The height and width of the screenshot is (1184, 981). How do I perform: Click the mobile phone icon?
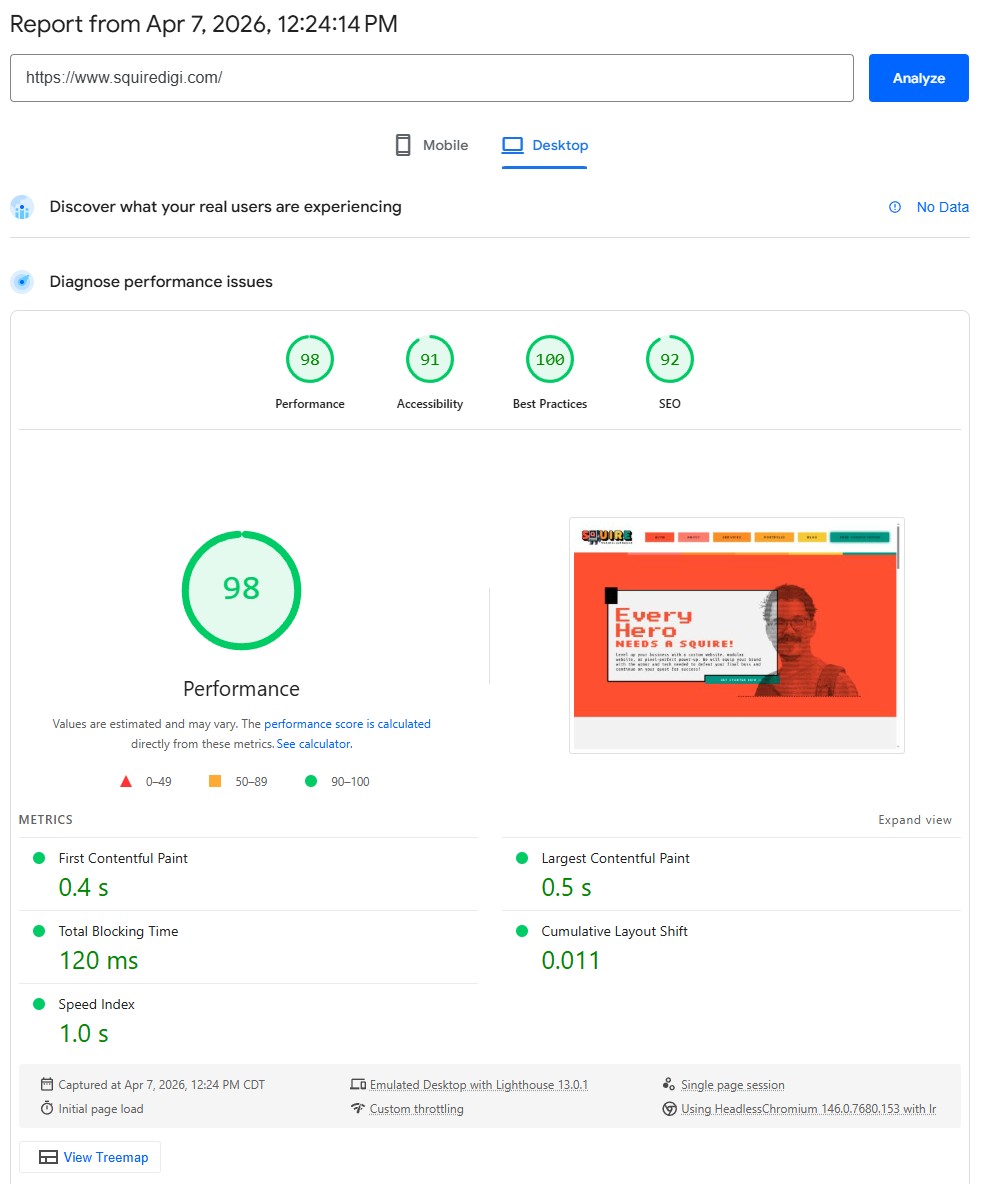pyautogui.click(x=403, y=145)
